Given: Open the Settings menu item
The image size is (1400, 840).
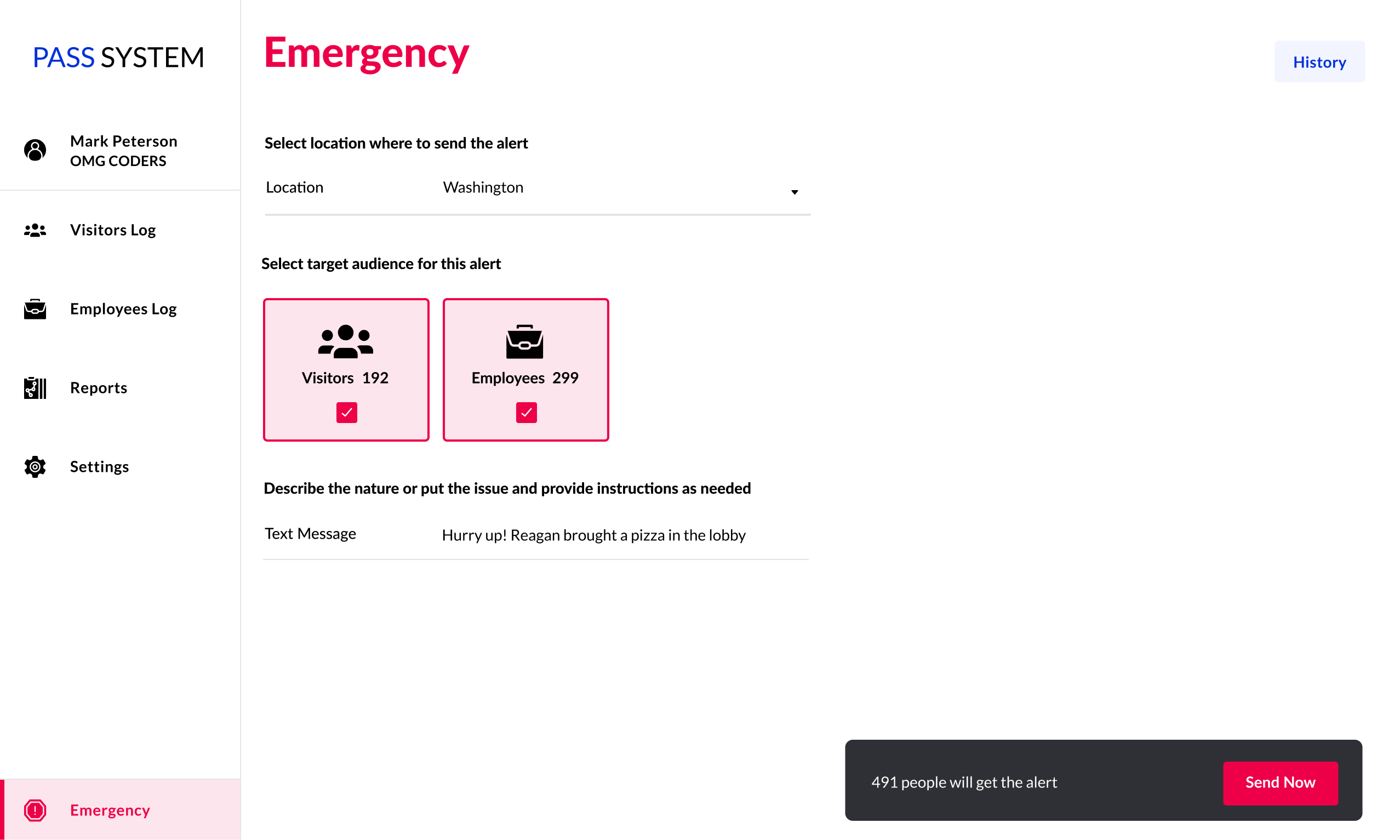Looking at the screenshot, I should click(100, 467).
